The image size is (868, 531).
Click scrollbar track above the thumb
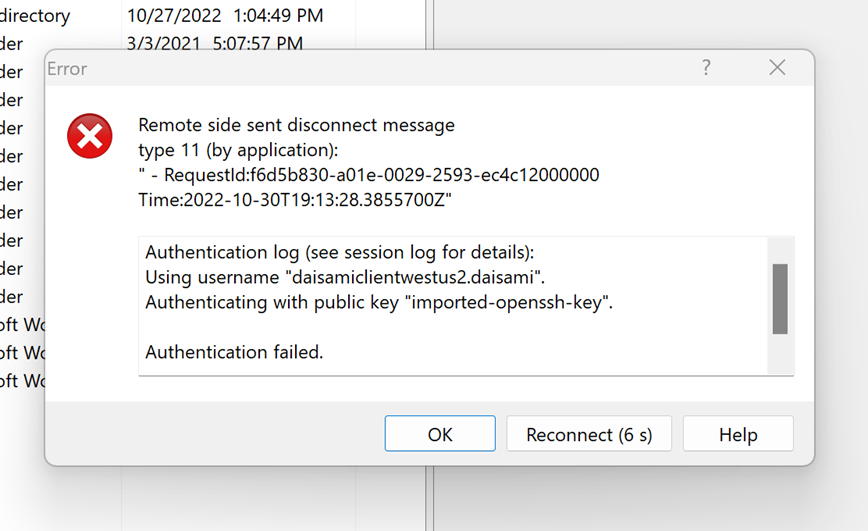[x=780, y=250]
